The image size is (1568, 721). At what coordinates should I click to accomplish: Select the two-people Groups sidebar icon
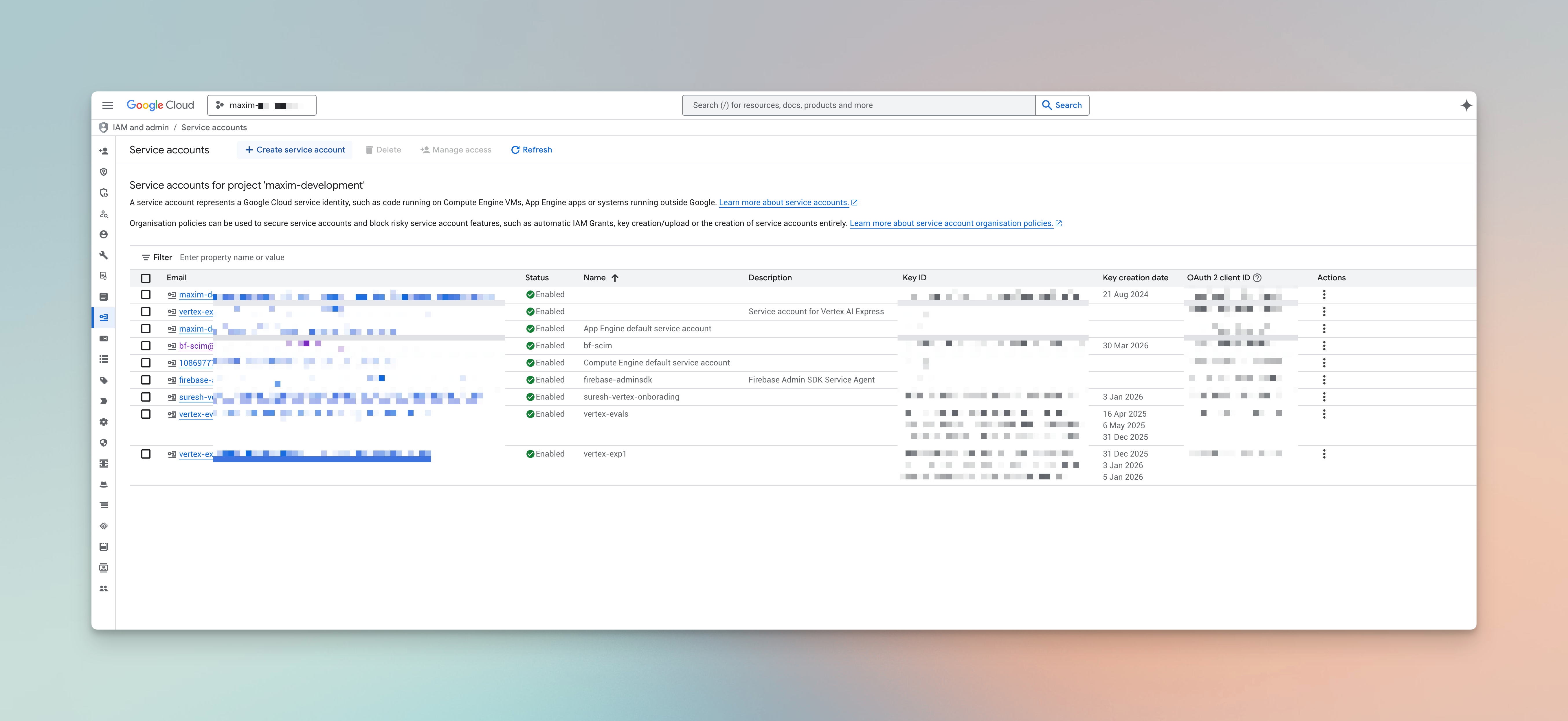[104, 588]
